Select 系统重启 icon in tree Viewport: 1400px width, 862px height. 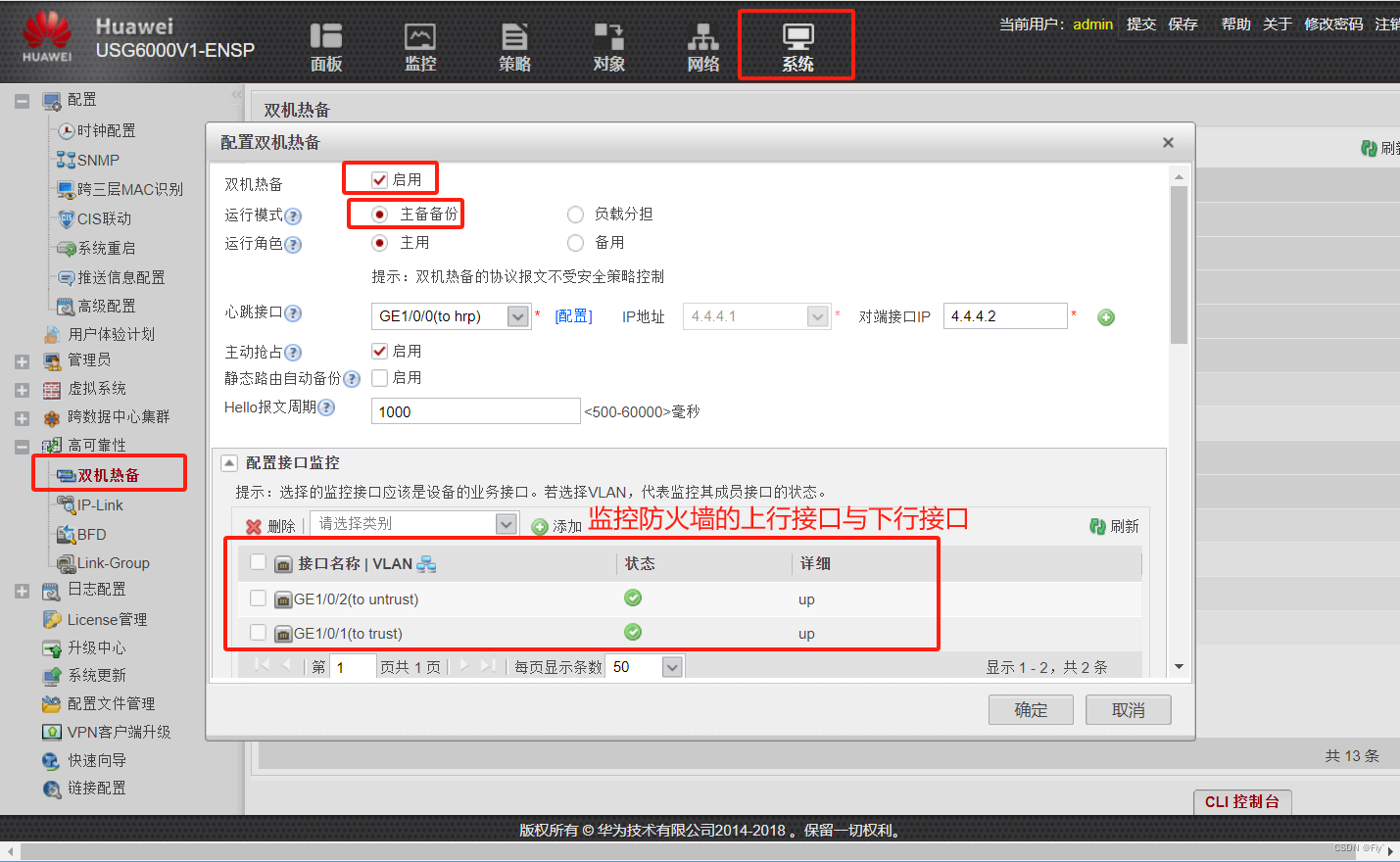pyautogui.click(x=67, y=248)
